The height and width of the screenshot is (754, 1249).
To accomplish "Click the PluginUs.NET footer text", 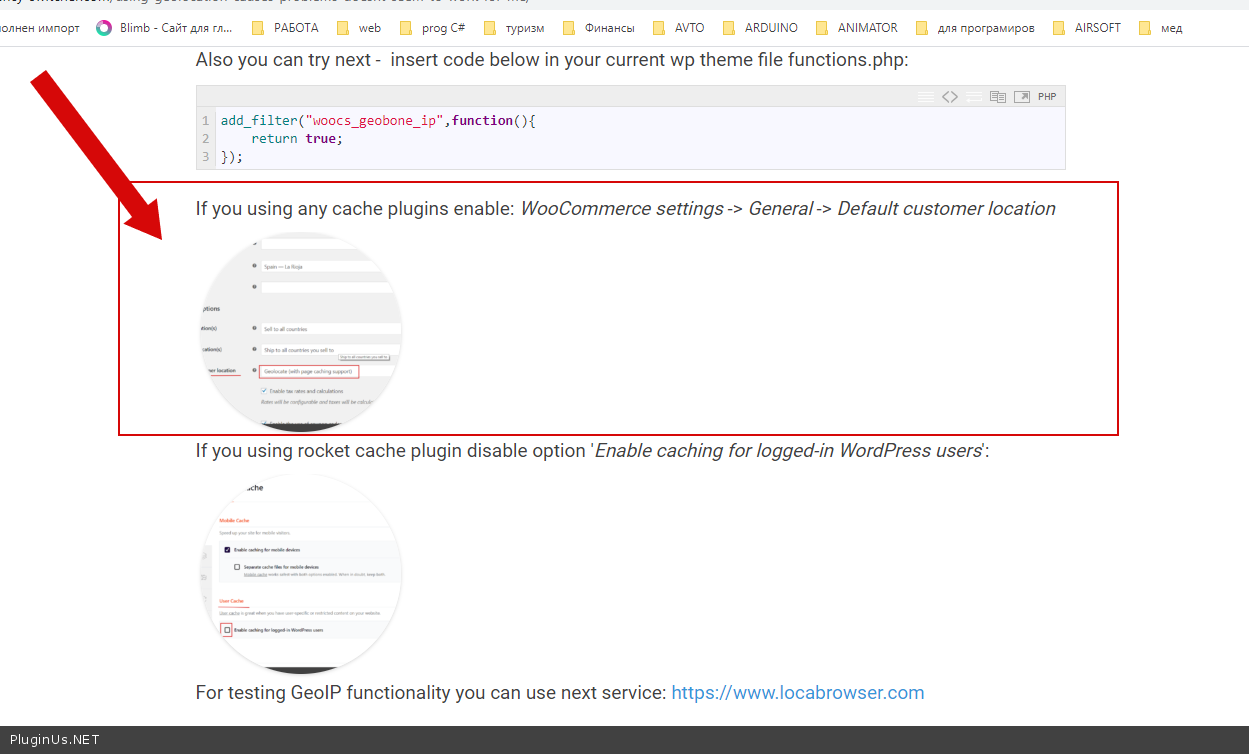I will [55, 740].
